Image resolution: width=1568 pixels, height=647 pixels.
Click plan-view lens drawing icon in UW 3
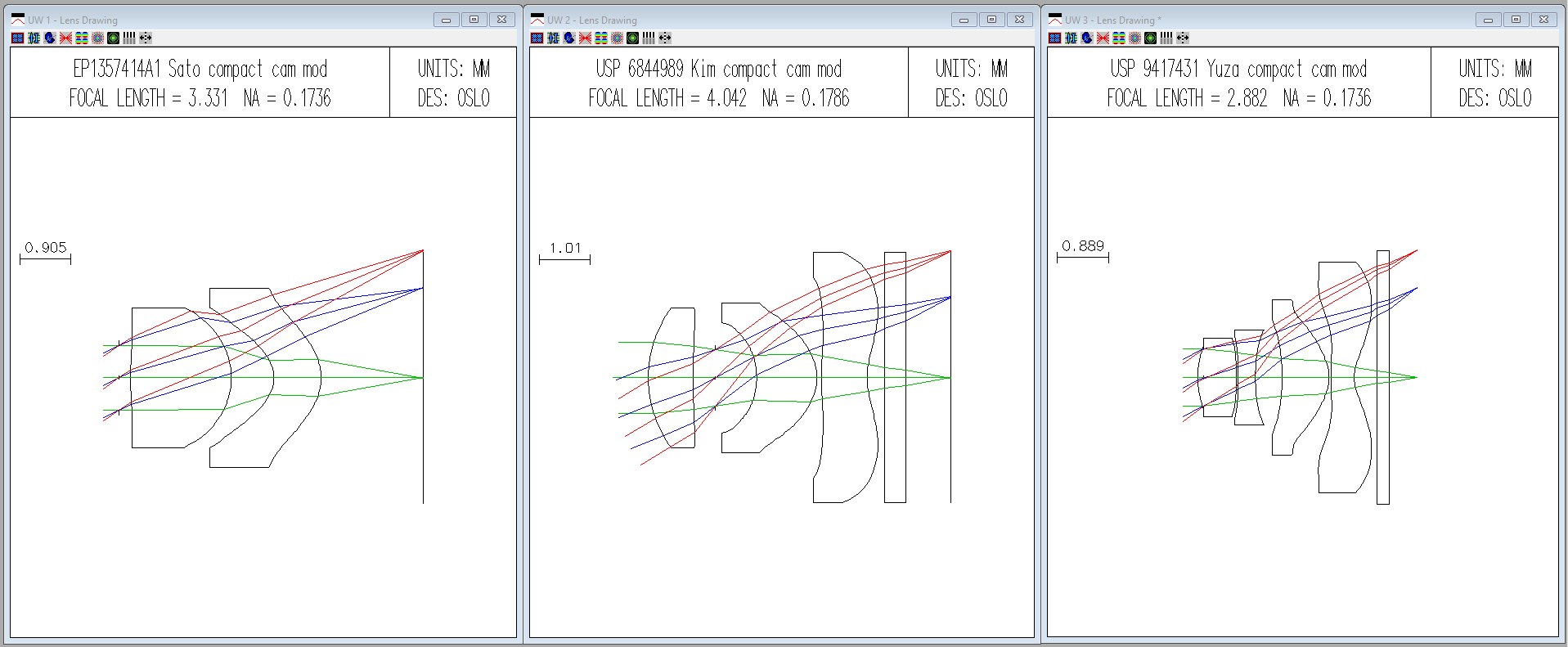click(x=1071, y=38)
